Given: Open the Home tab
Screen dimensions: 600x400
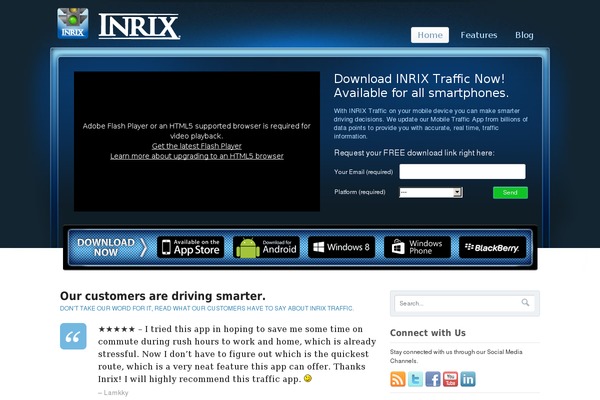Looking at the screenshot, I should click(x=430, y=35).
